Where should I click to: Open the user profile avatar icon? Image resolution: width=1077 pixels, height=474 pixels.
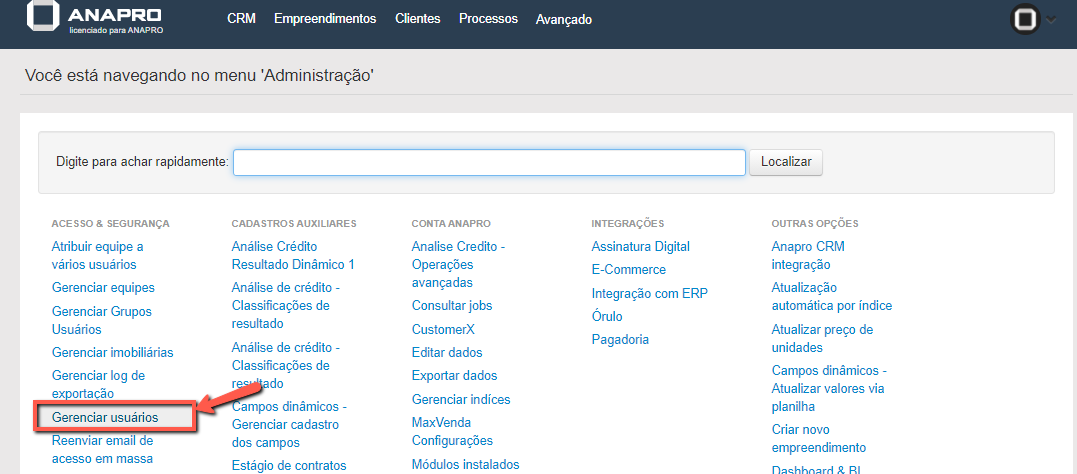1024,20
